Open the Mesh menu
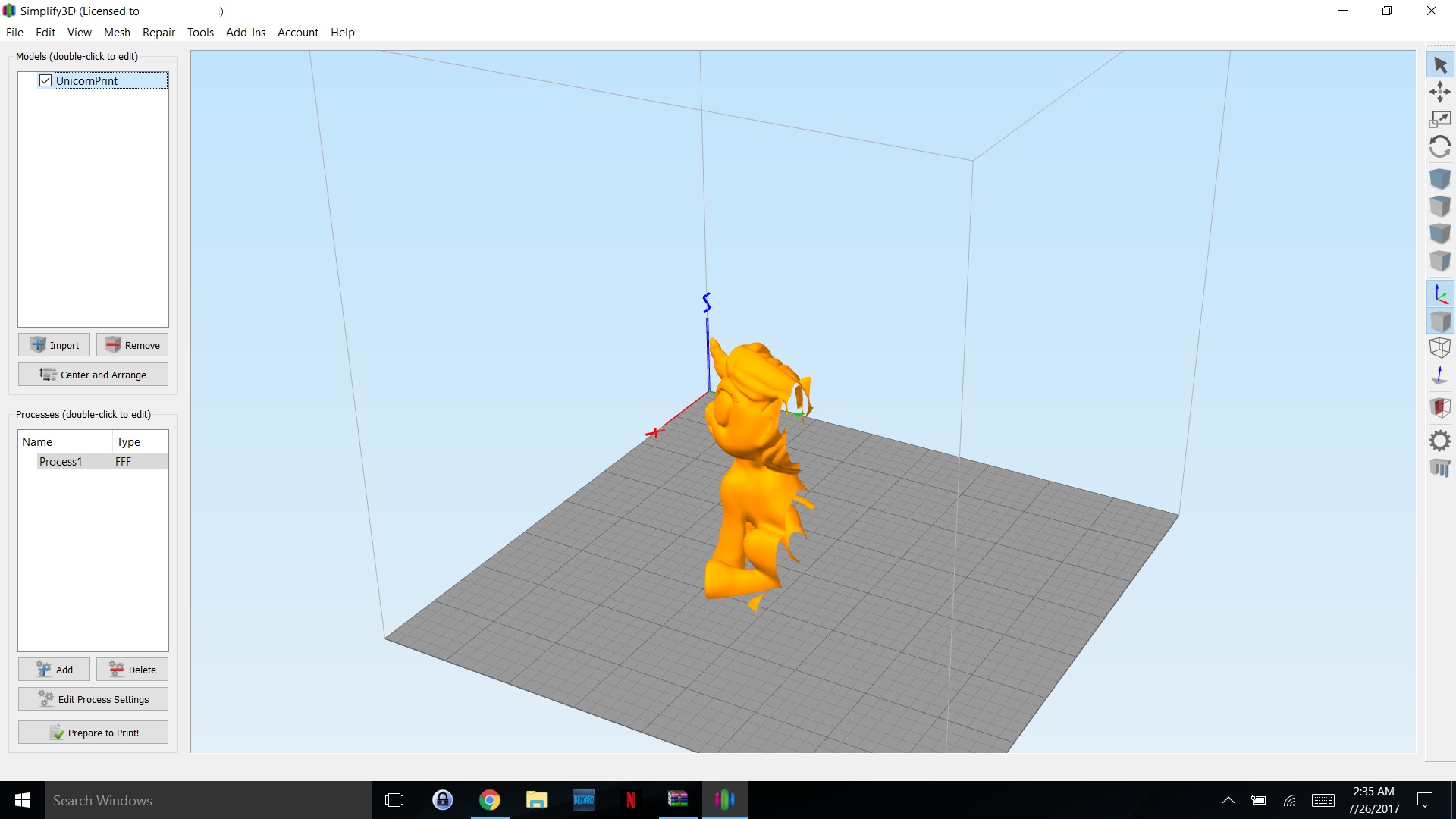 tap(117, 32)
